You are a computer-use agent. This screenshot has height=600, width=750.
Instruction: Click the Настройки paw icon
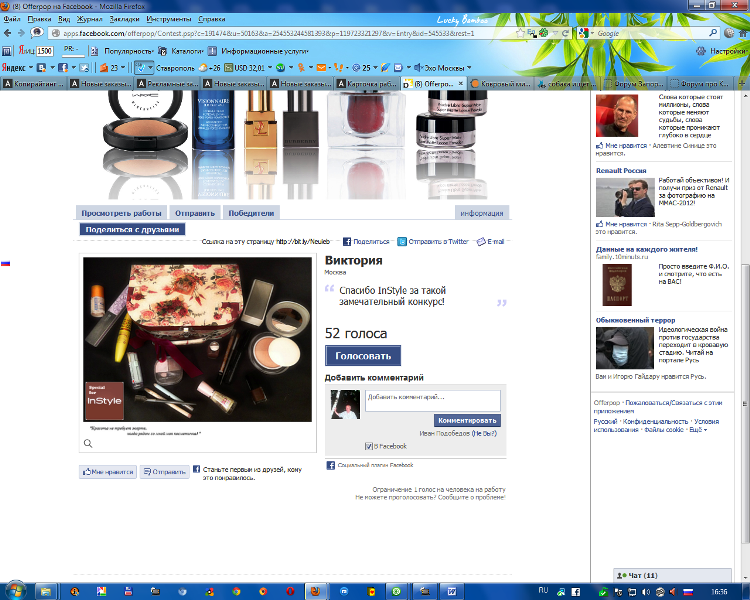coord(701,51)
